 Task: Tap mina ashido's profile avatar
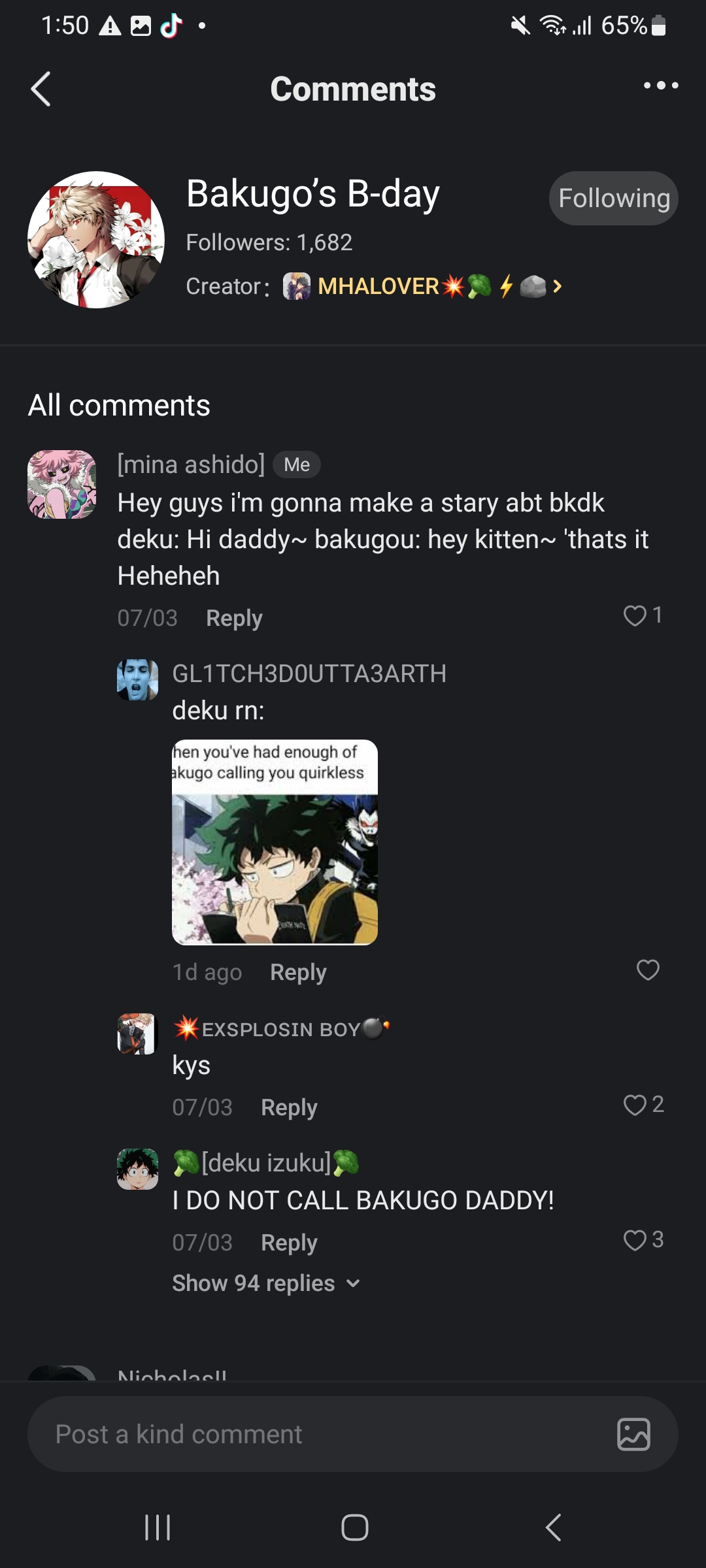pyautogui.click(x=62, y=484)
